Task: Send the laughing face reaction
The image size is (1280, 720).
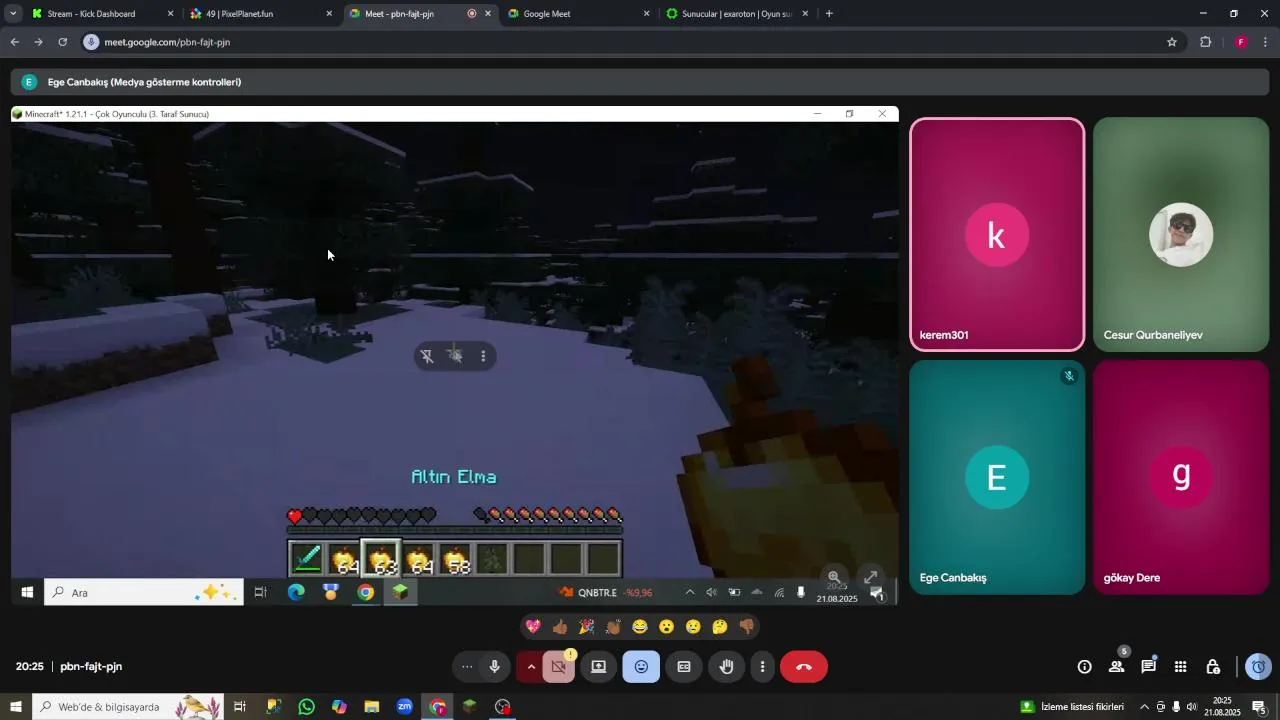Action: [640, 627]
